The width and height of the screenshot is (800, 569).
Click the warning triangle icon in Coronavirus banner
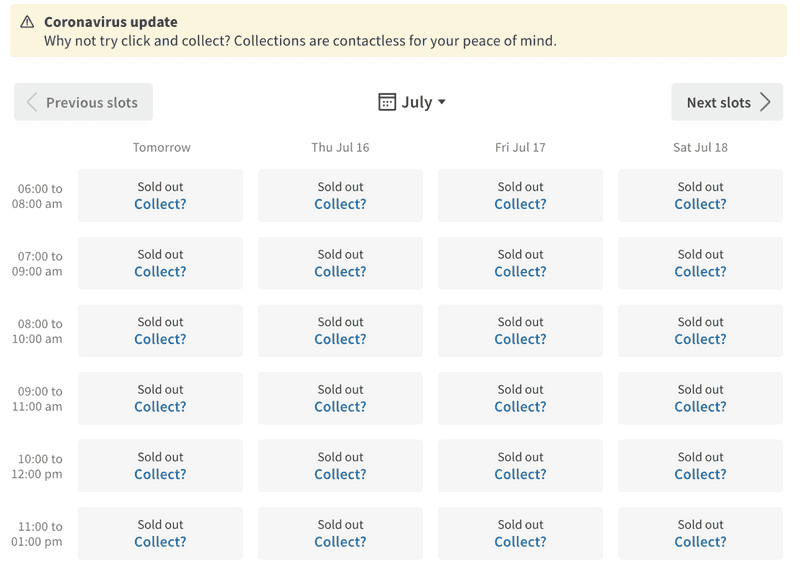tap(27, 22)
